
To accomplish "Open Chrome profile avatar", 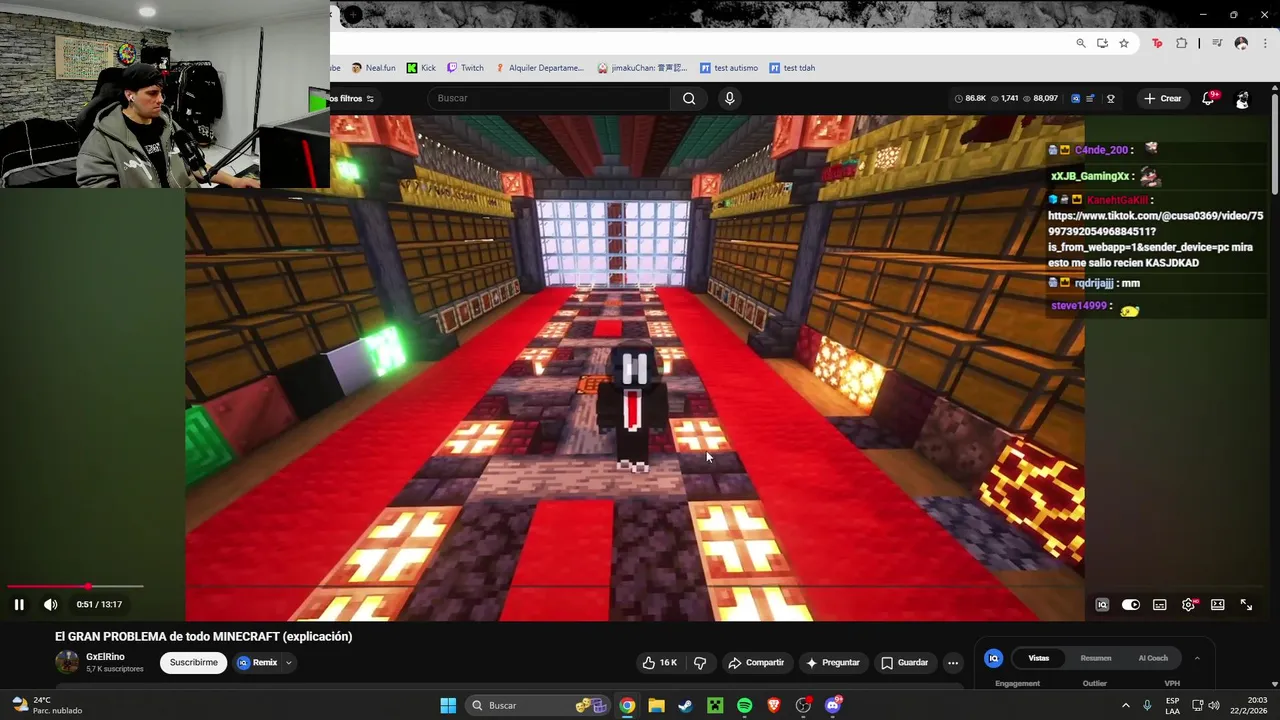I will coord(1241,43).
